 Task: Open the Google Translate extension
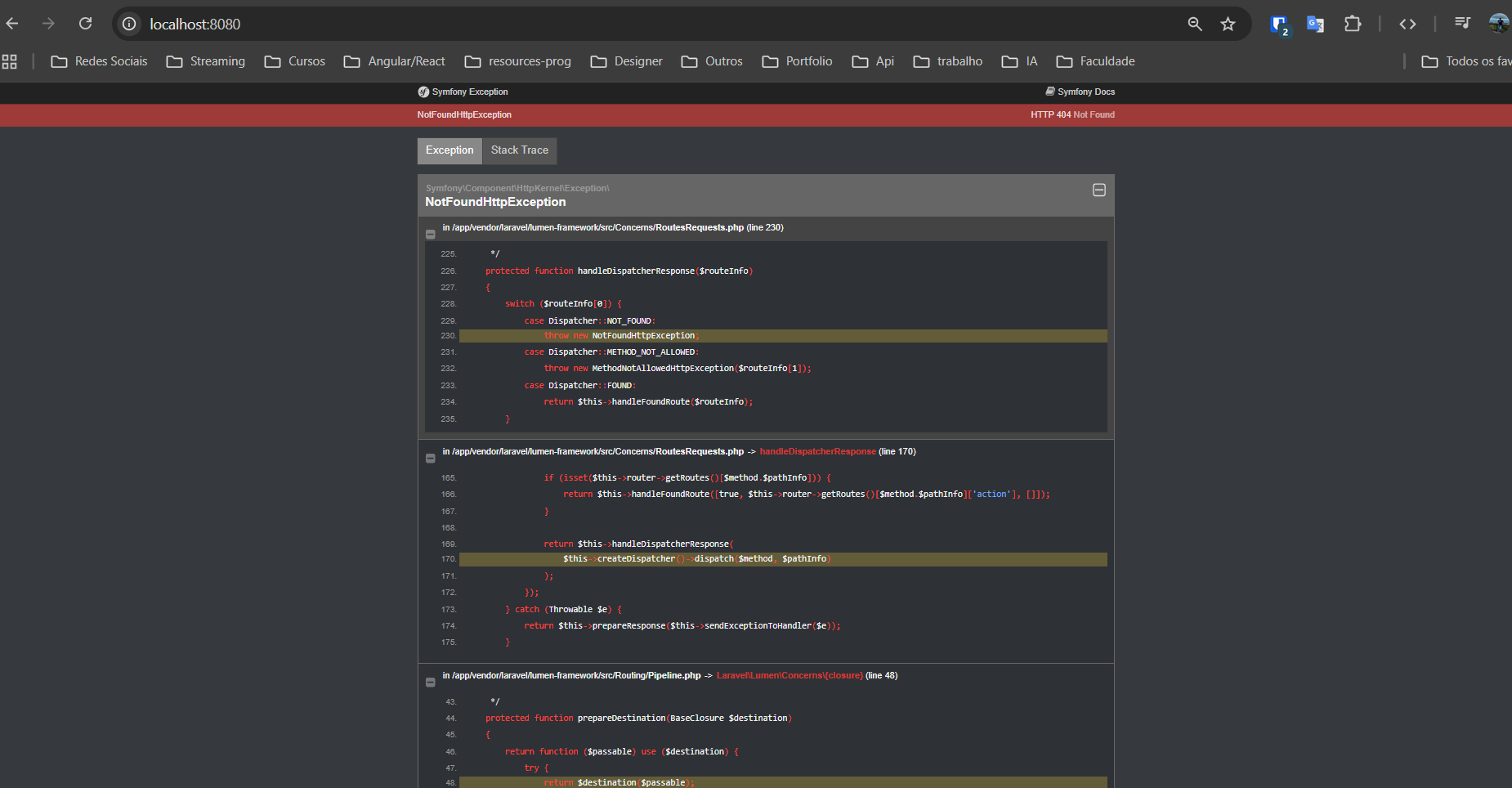click(1315, 24)
